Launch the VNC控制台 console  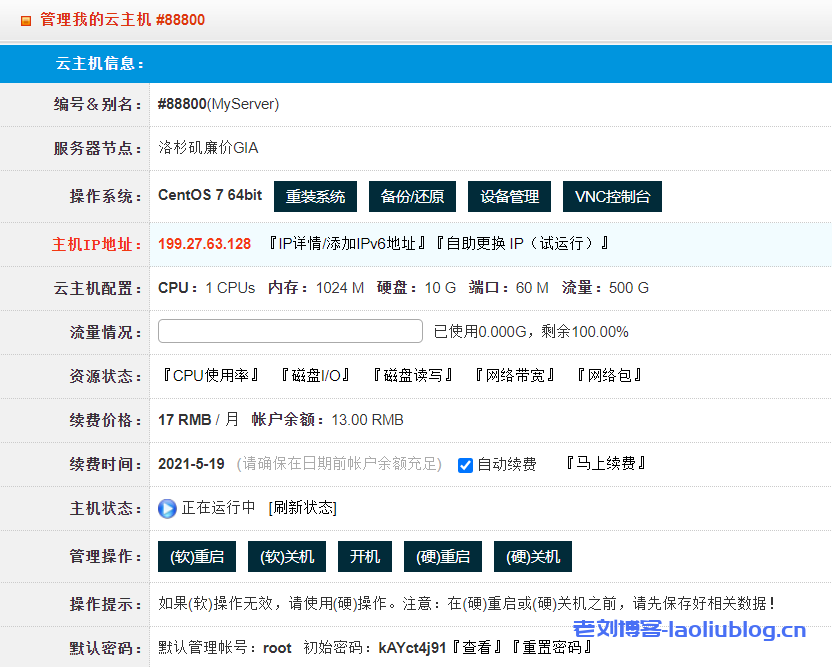(x=611, y=196)
